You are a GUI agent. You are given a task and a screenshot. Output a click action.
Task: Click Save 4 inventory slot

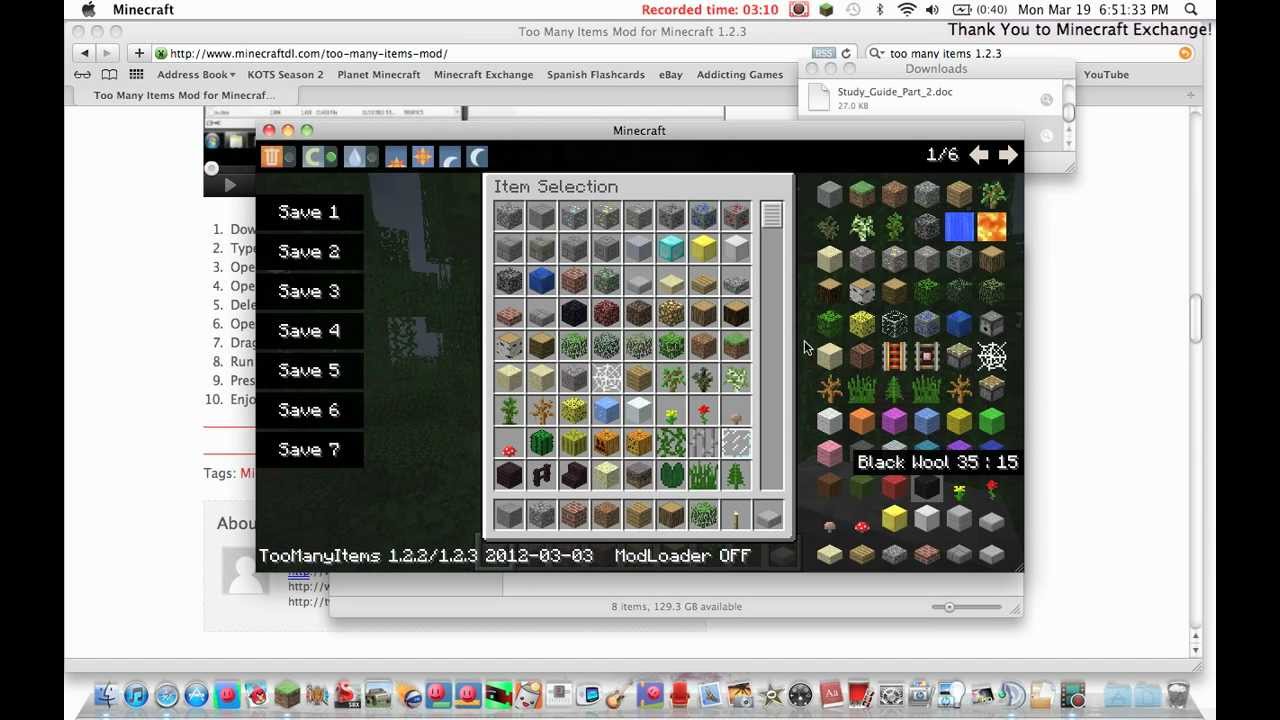point(308,331)
